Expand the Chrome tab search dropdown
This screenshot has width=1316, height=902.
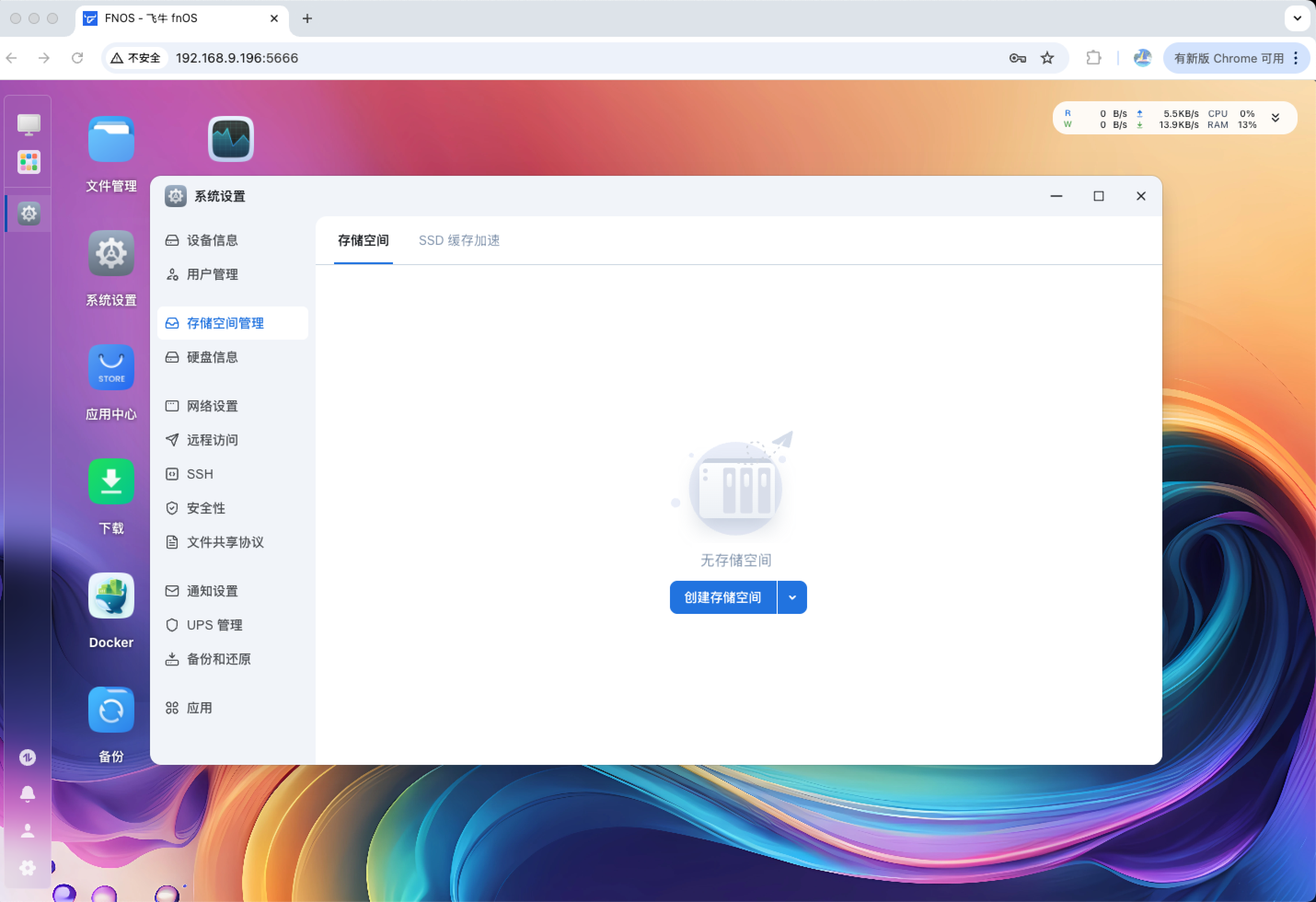(1297, 18)
